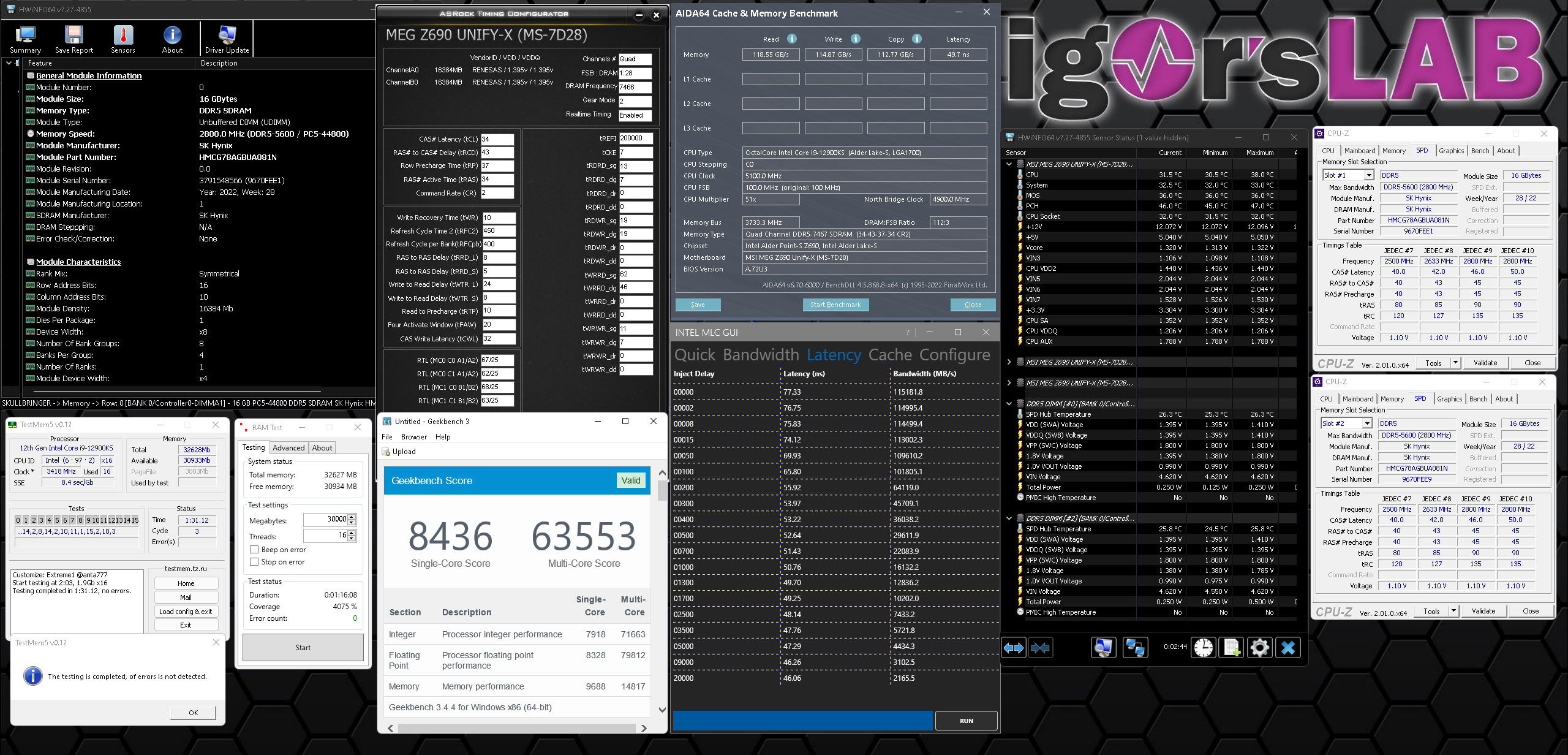Click the logging sheet with plus icon

point(1232,648)
